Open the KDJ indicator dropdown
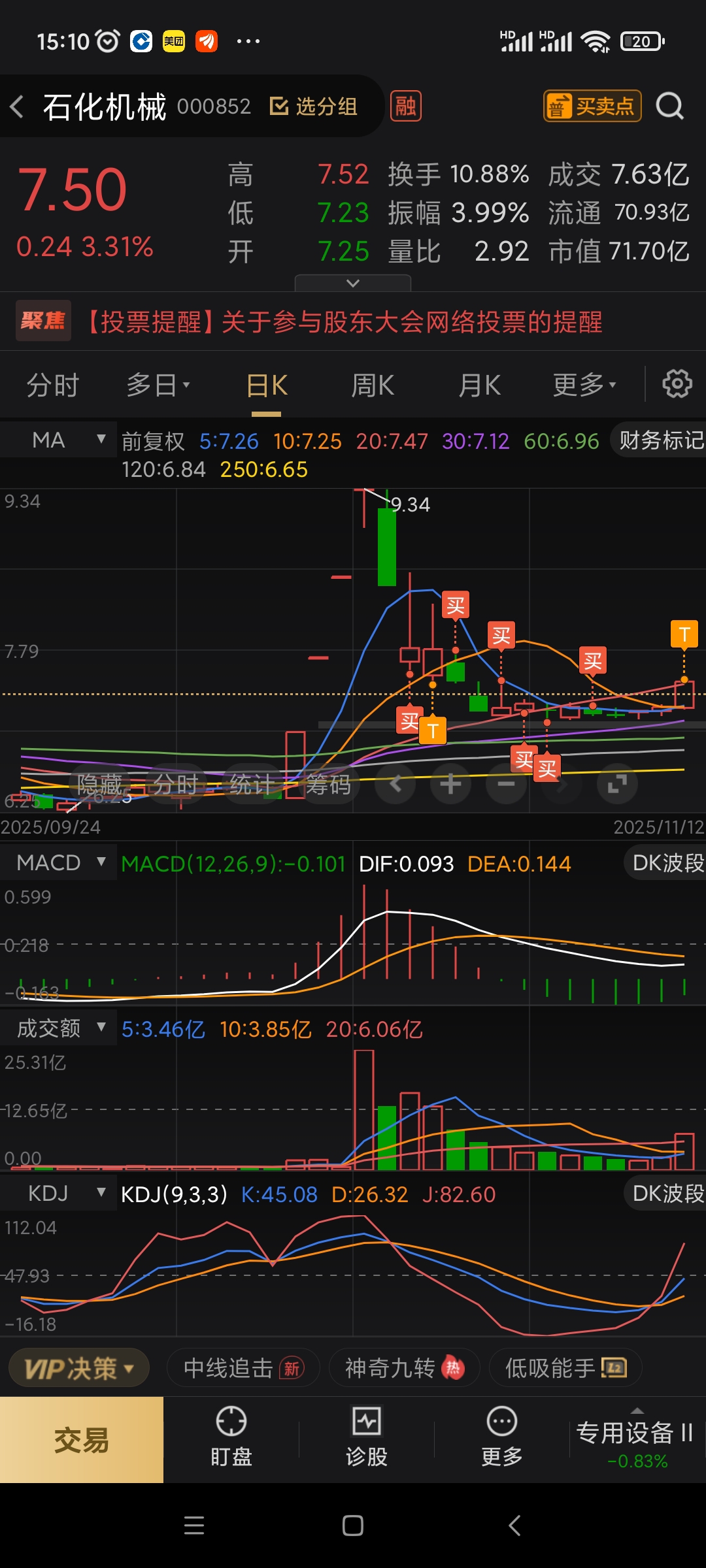Image resolution: width=706 pixels, height=1568 pixels. click(59, 1194)
